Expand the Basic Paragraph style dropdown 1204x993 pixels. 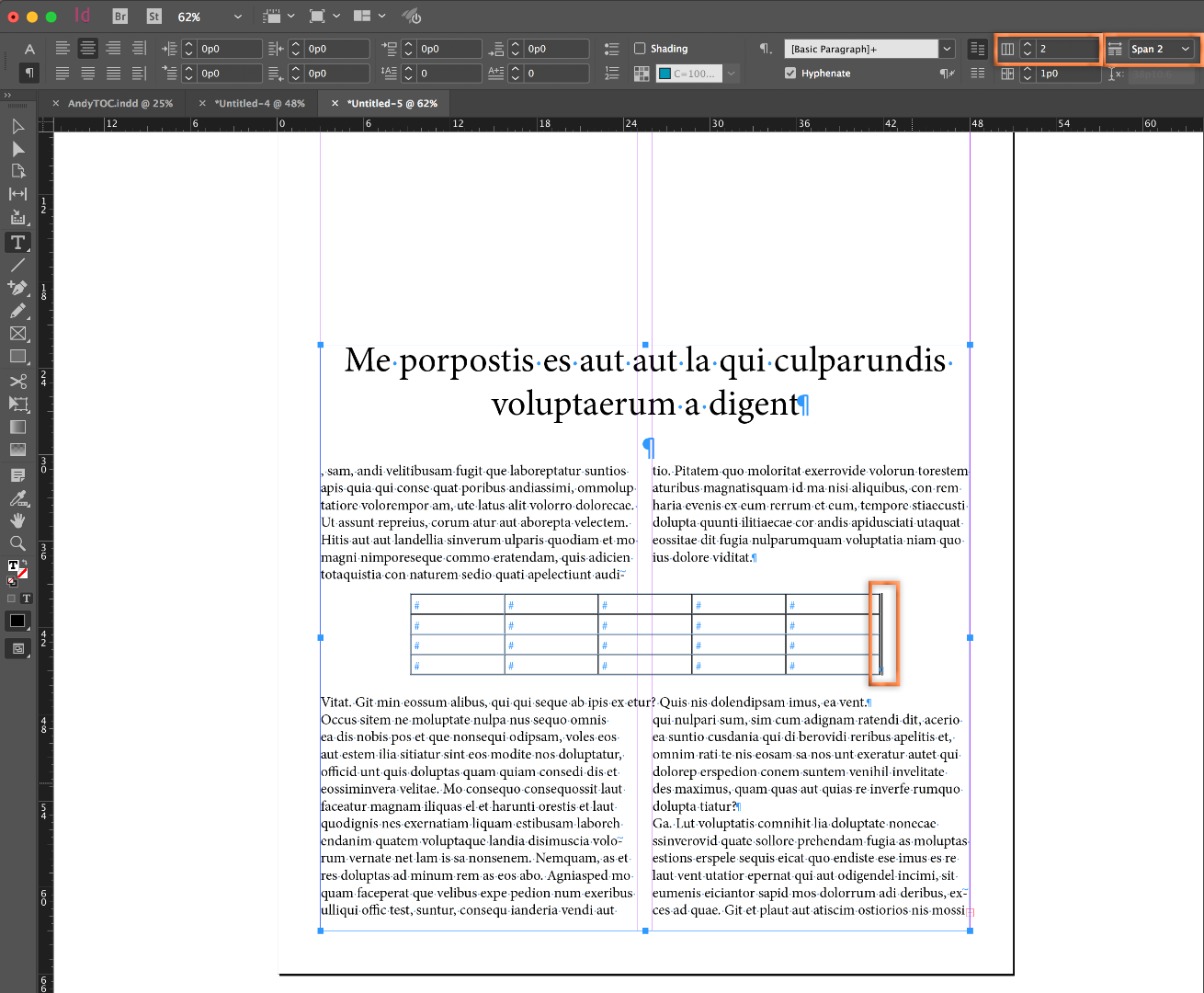(x=947, y=49)
